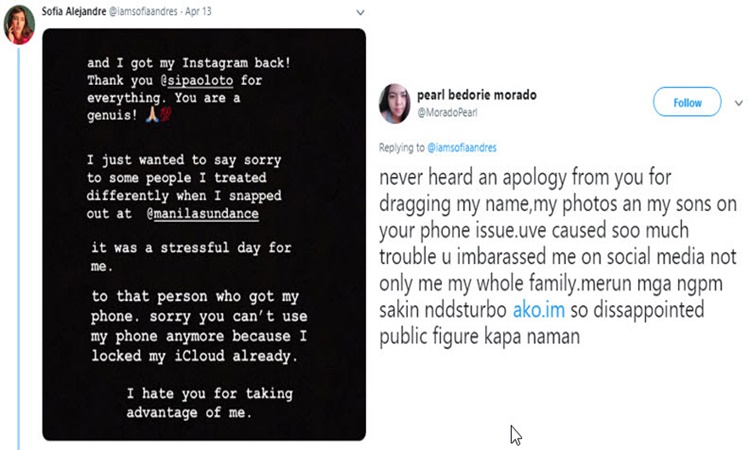
Task: Open the chevron menu beside Follow
Action: (739, 103)
